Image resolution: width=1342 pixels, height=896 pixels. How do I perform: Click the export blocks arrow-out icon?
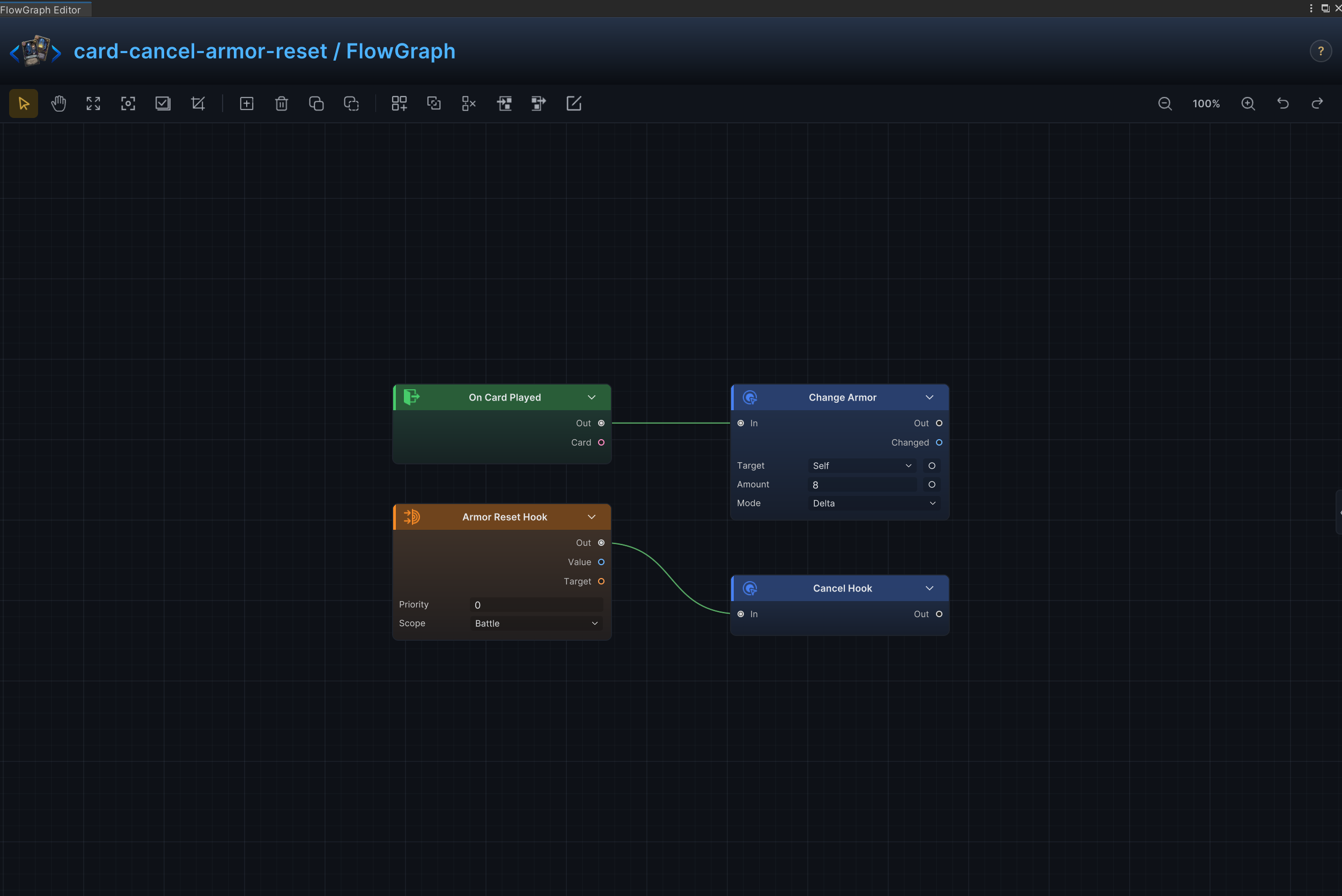pos(539,103)
